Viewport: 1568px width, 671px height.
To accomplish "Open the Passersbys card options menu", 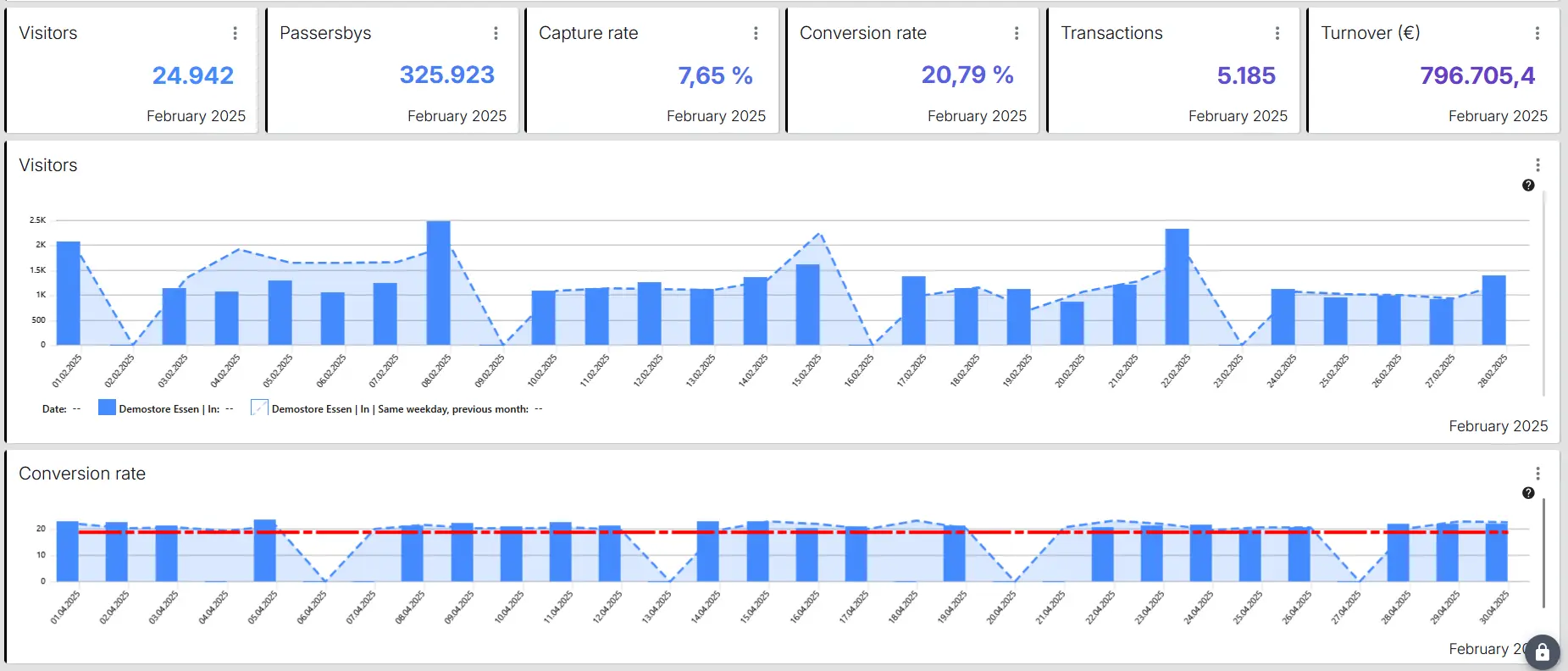I will (x=496, y=33).
